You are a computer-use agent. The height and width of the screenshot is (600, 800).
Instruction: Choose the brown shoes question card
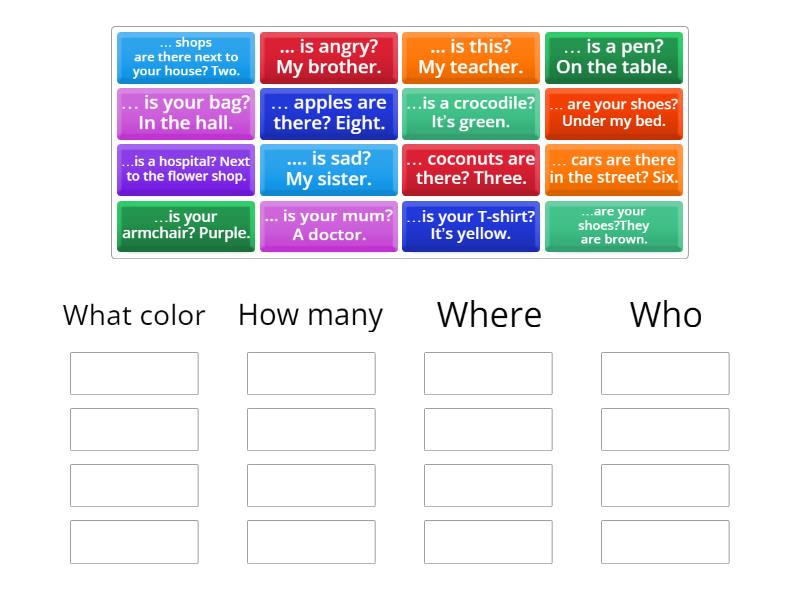click(614, 226)
